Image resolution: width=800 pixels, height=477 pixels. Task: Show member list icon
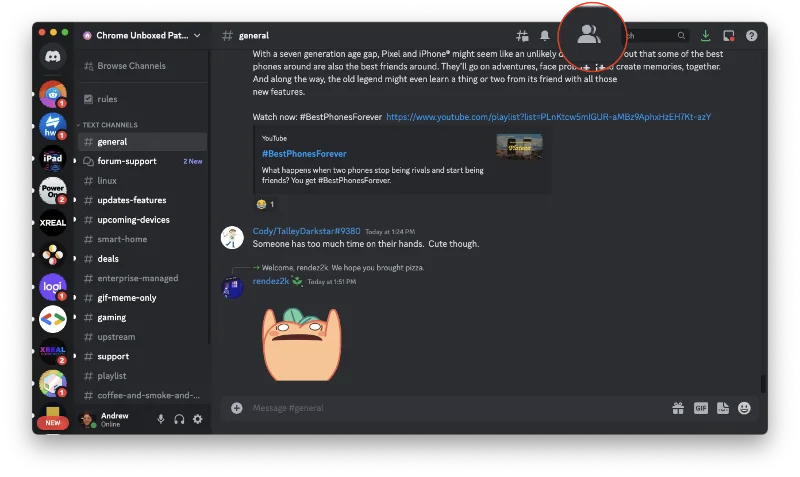588,35
